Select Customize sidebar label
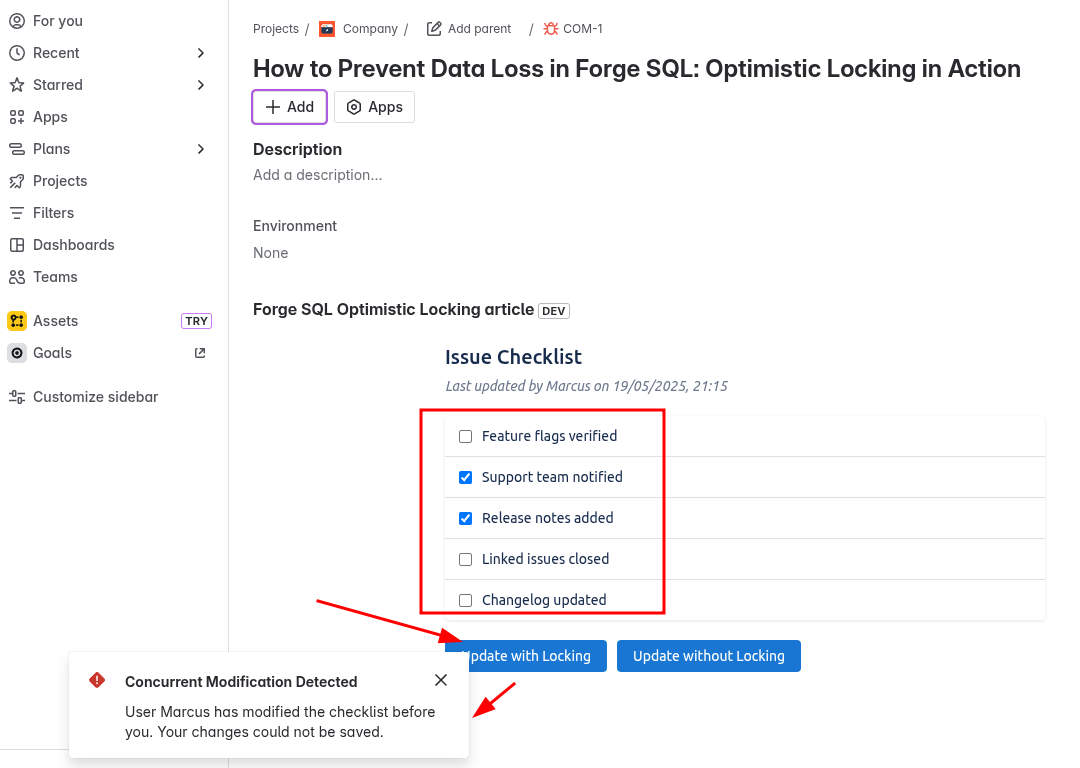This screenshot has height=768, width=1080. pyautogui.click(x=96, y=397)
